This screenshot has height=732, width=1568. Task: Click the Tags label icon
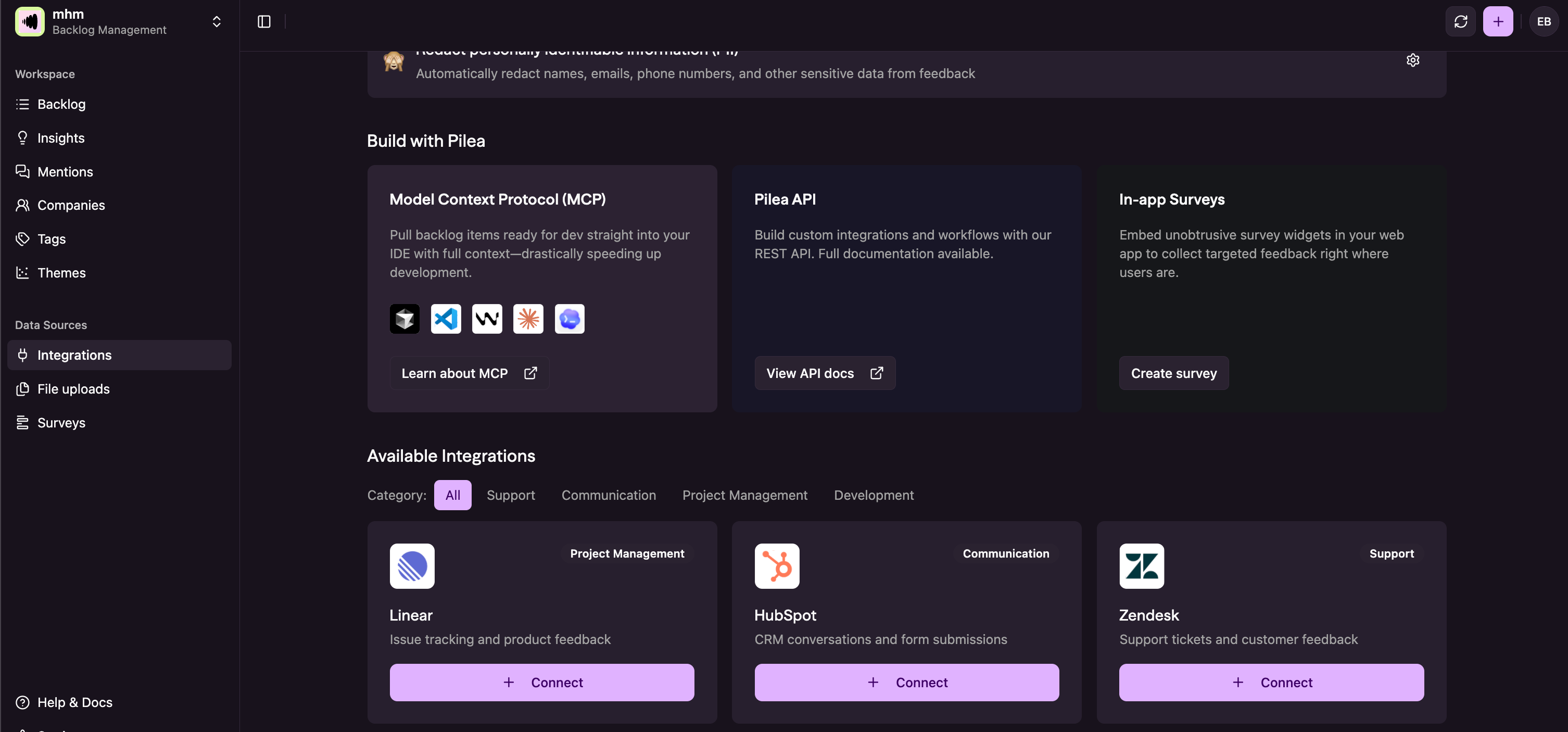click(x=22, y=239)
